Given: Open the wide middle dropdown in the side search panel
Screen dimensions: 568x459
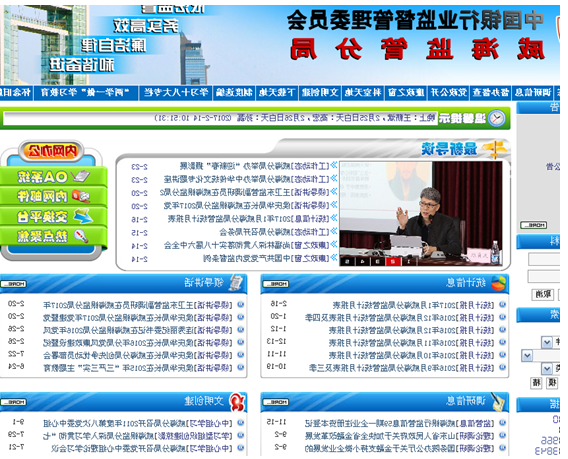Looking at the screenshot, I should tap(540, 355).
